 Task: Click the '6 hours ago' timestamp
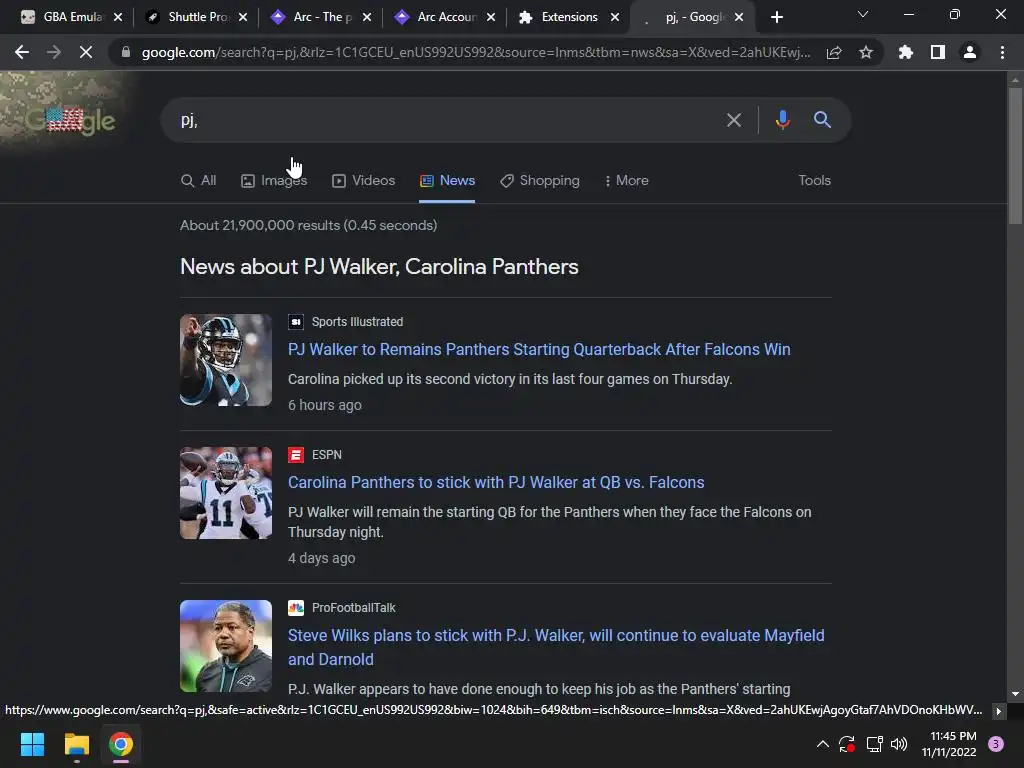[325, 405]
